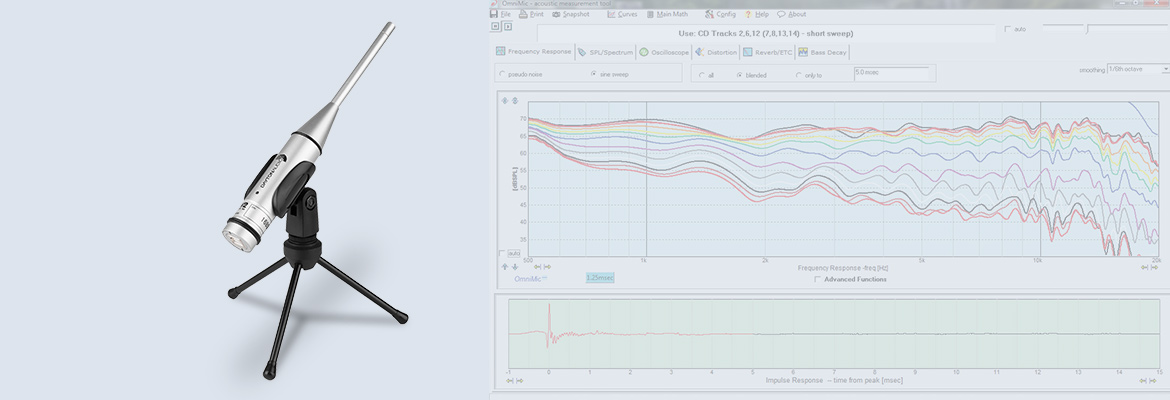1170x400 pixels.
Task: Enable the Advanced Functions checkbox
Action: click(818, 279)
